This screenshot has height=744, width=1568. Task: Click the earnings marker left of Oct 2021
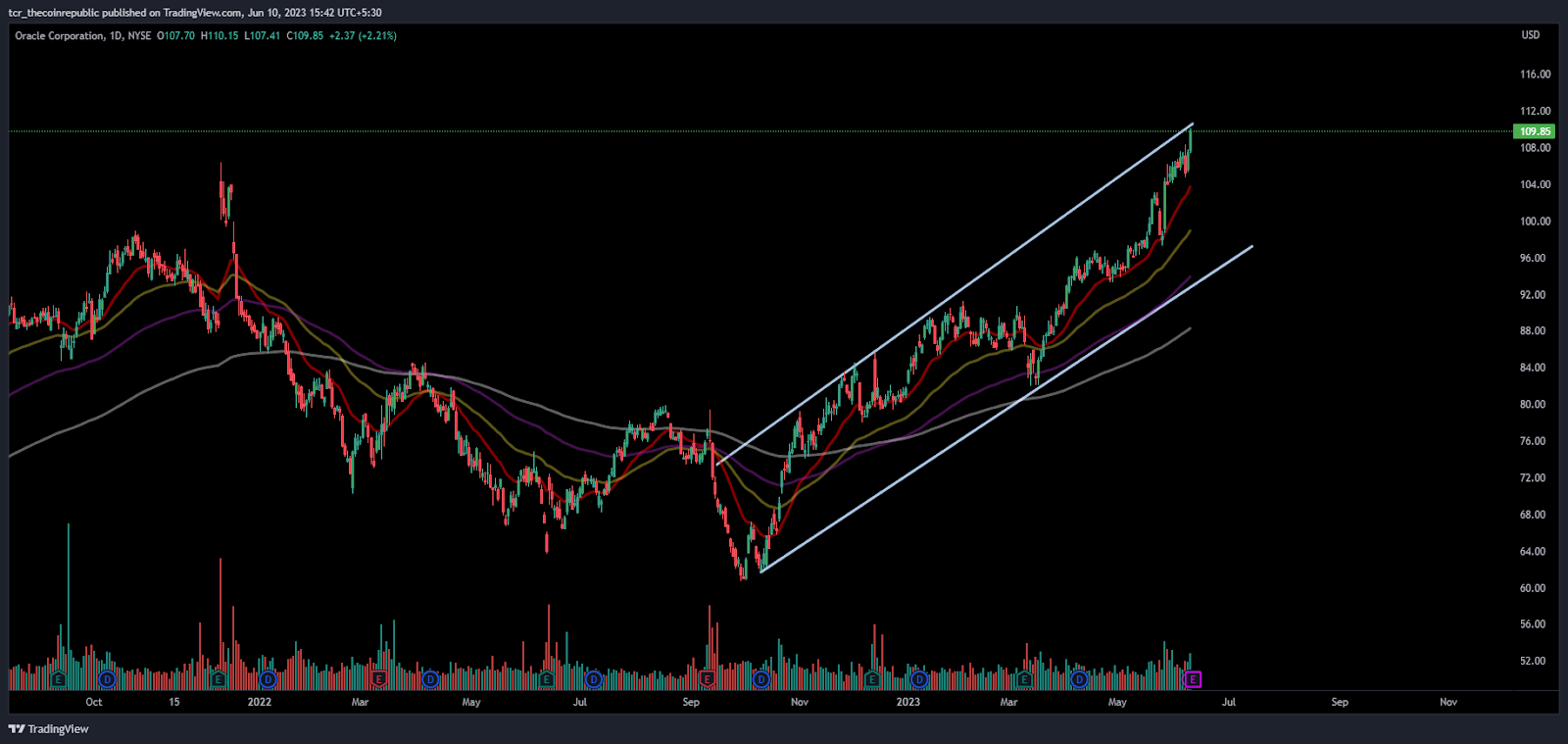click(x=58, y=679)
